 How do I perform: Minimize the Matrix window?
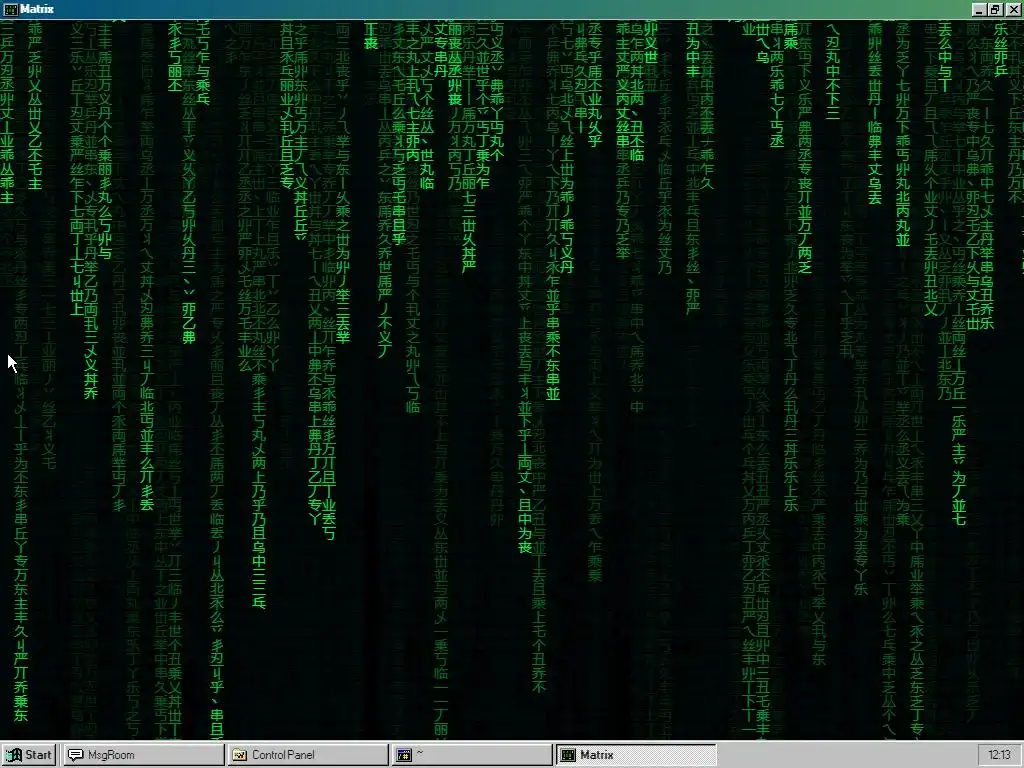pos(978,9)
